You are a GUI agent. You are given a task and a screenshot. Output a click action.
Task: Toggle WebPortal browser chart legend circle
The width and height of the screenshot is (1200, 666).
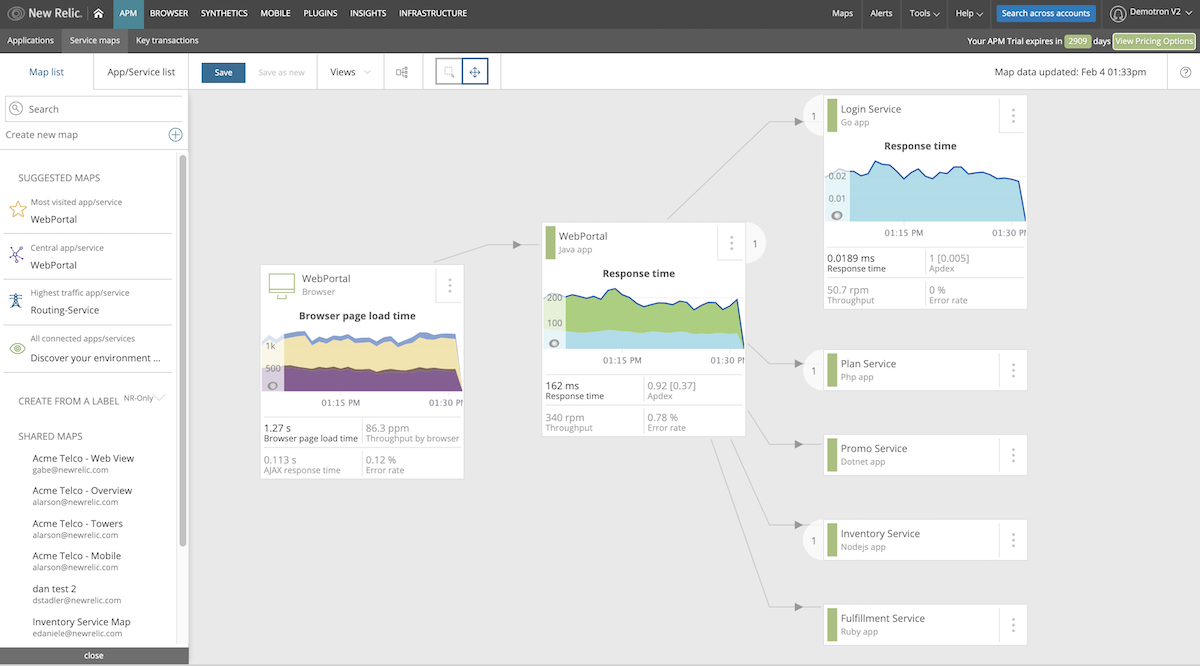click(x=273, y=385)
